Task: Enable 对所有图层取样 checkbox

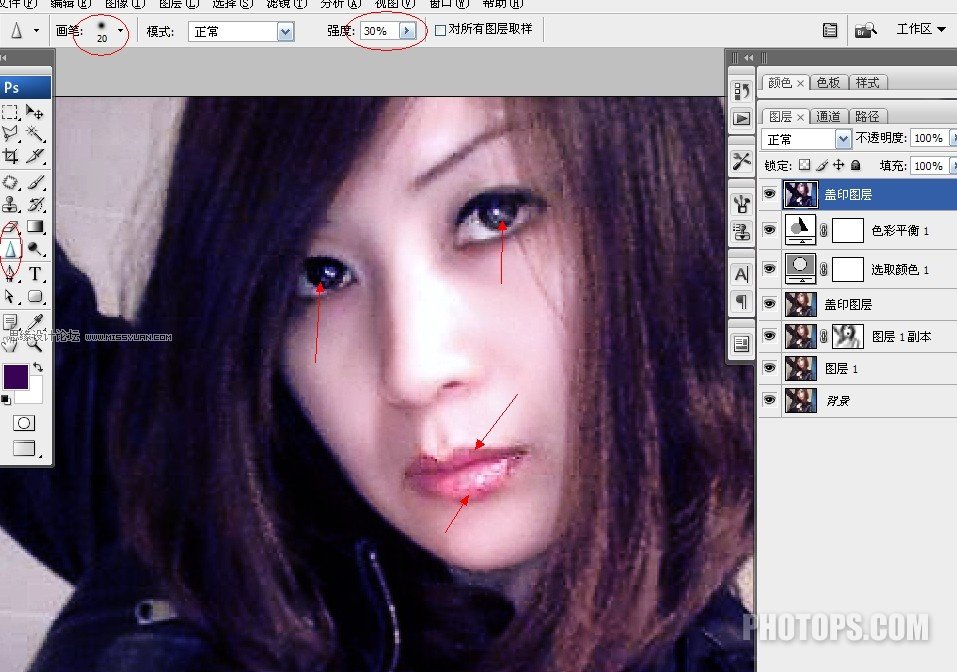Action: click(x=440, y=30)
